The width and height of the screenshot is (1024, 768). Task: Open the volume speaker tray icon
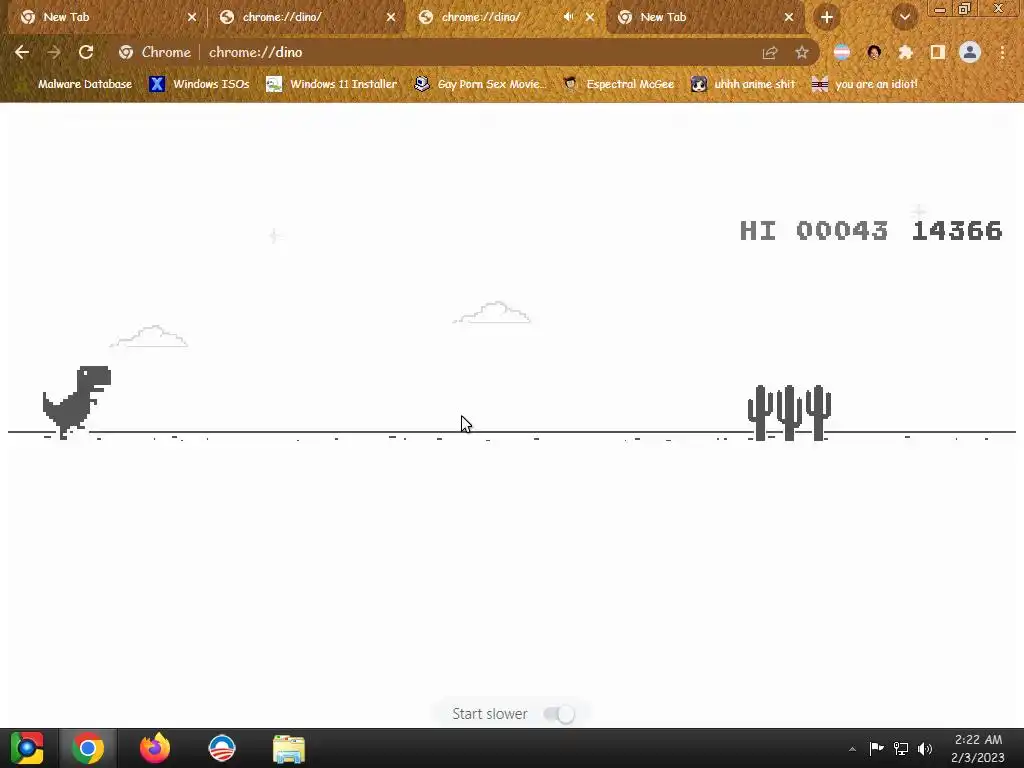925,748
